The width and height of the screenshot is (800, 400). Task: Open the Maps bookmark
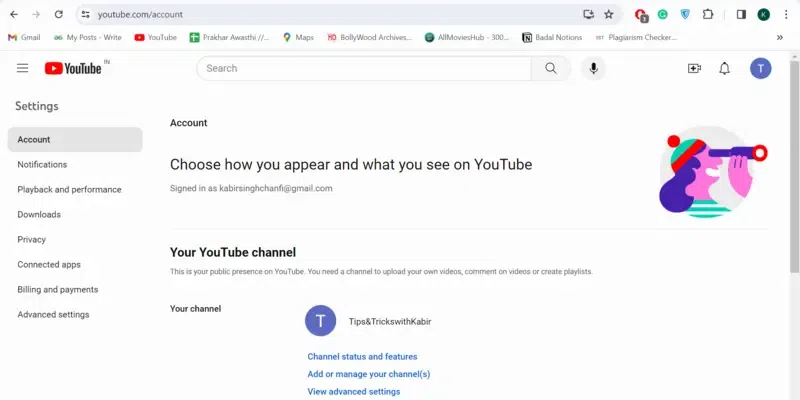(298, 37)
